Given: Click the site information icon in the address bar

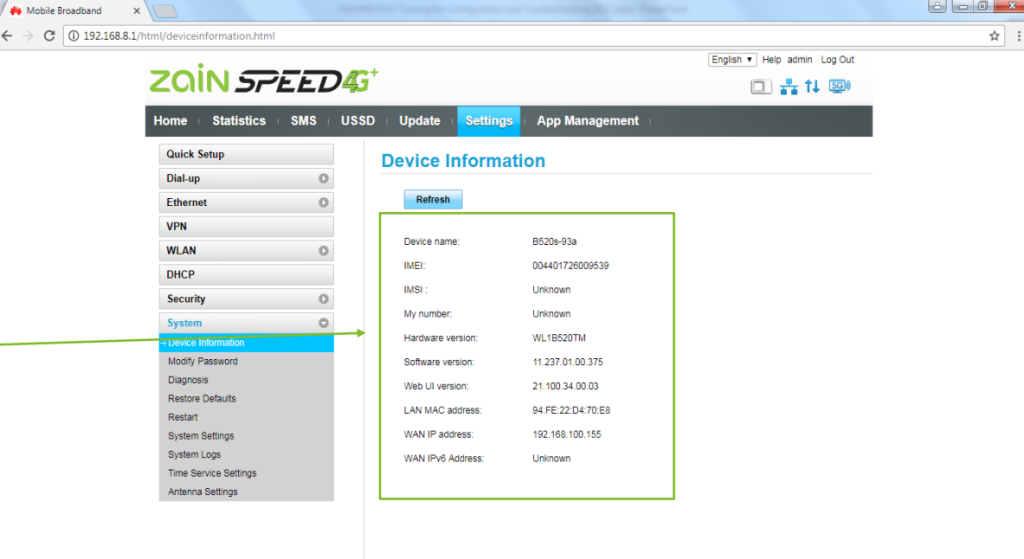Looking at the screenshot, I should 74,36.
